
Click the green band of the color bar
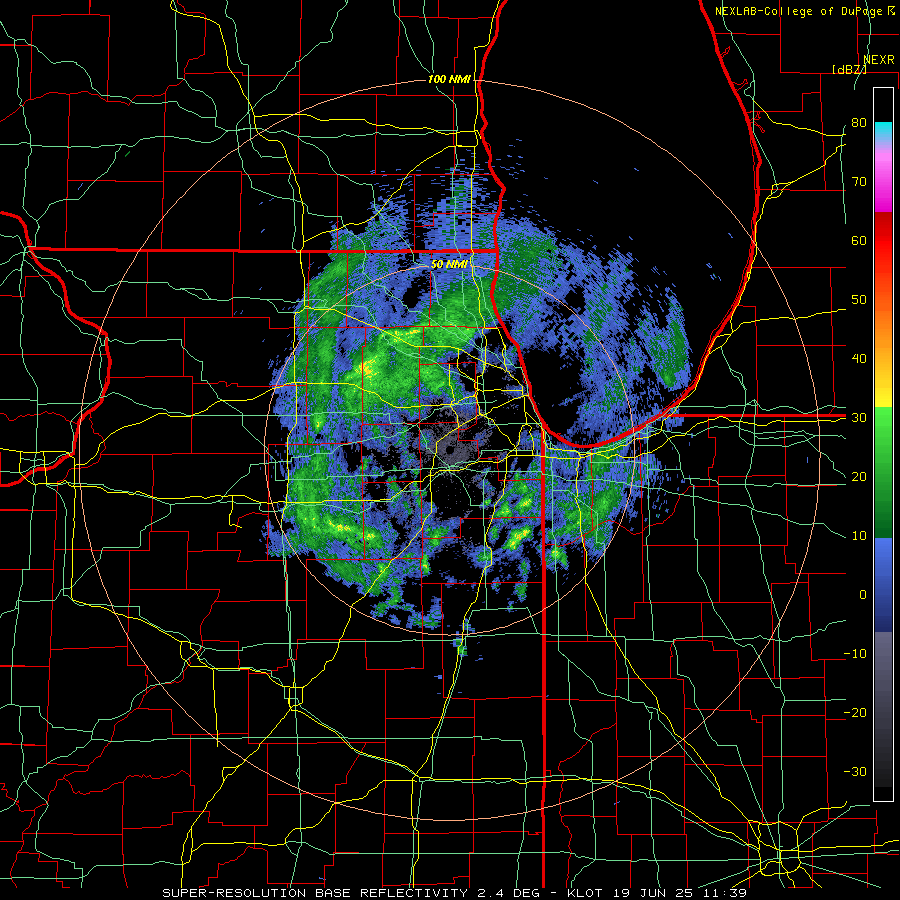pyautogui.click(x=883, y=472)
